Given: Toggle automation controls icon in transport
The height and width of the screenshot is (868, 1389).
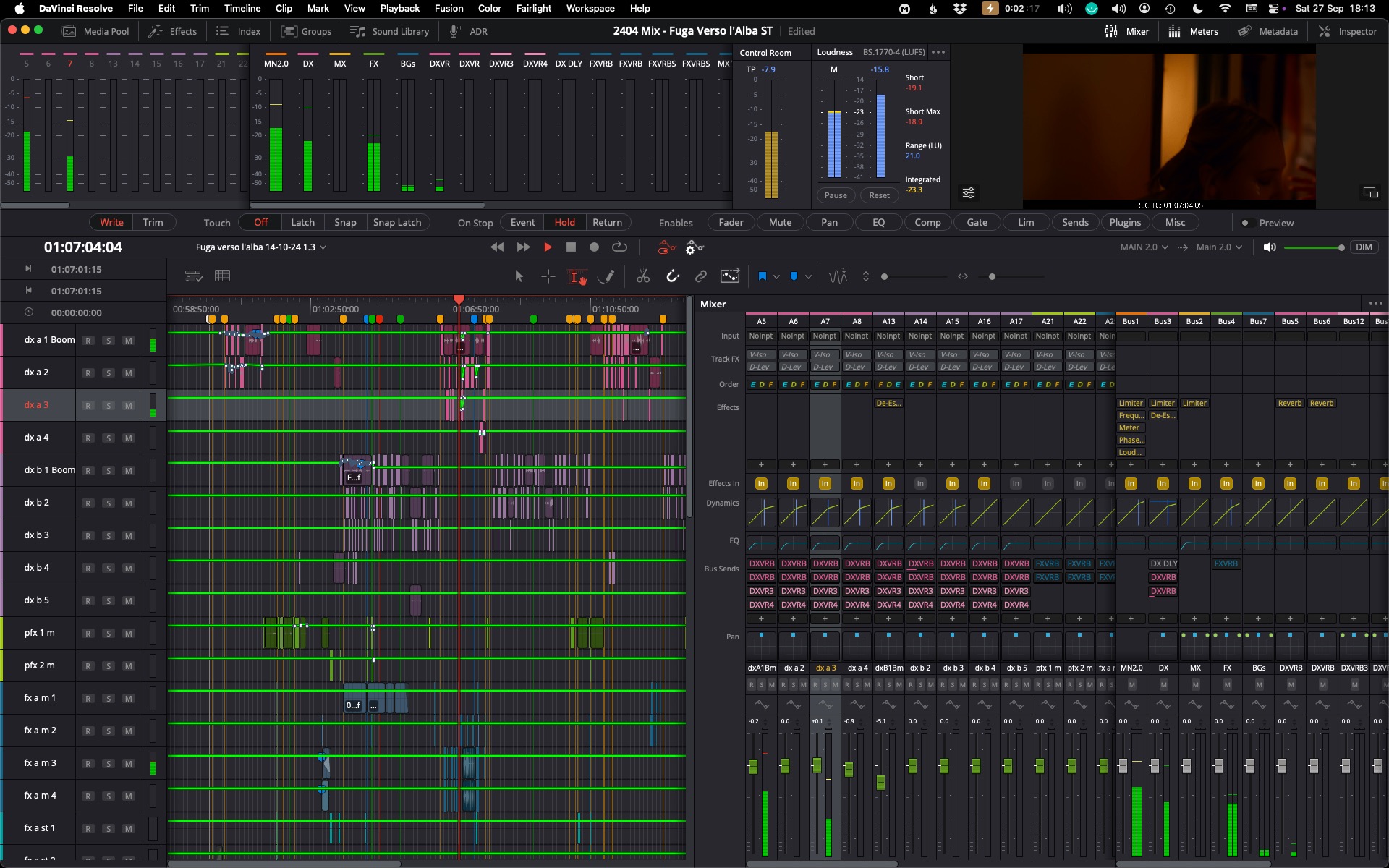Looking at the screenshot, I should click(666, 247).
